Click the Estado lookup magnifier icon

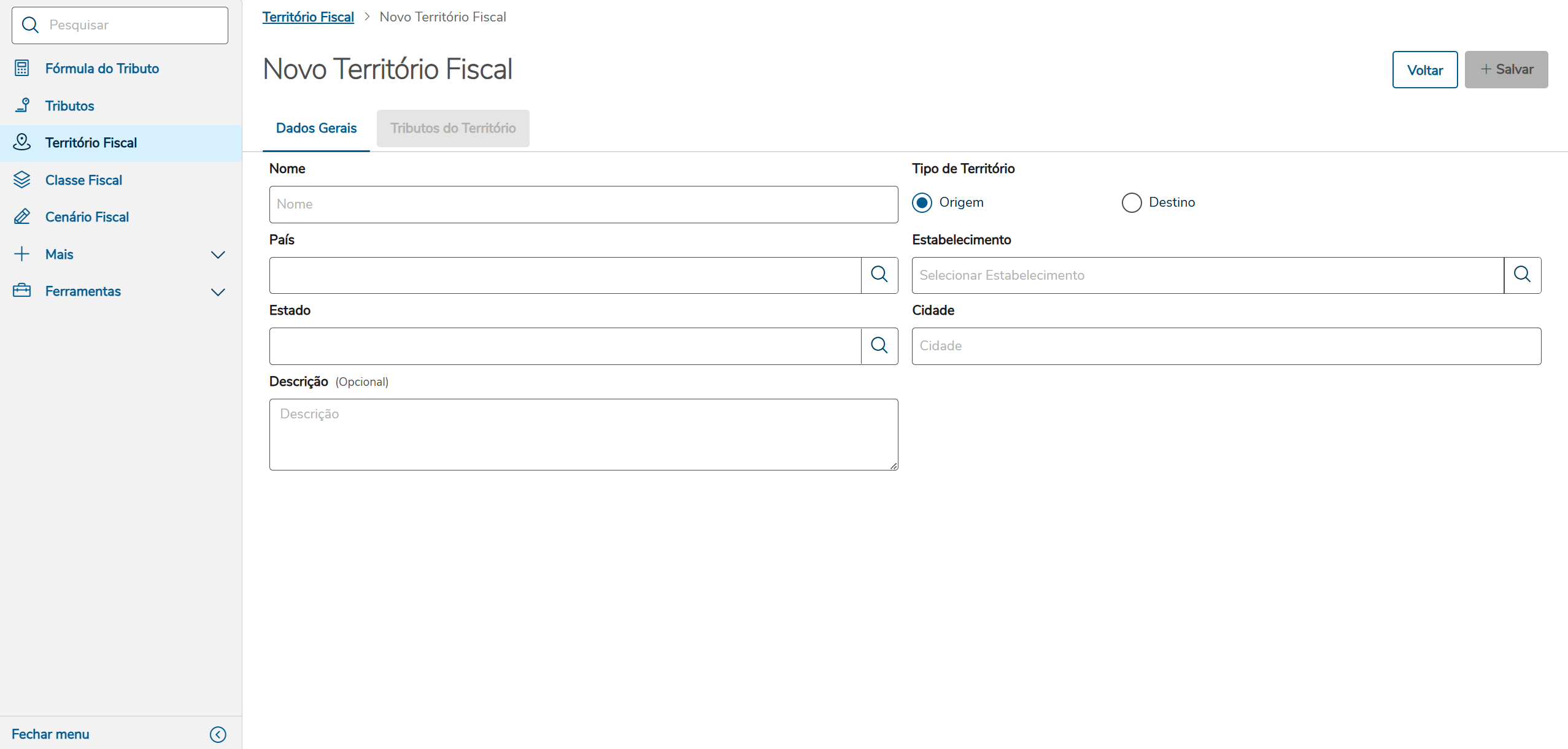[x=879, y=346]
